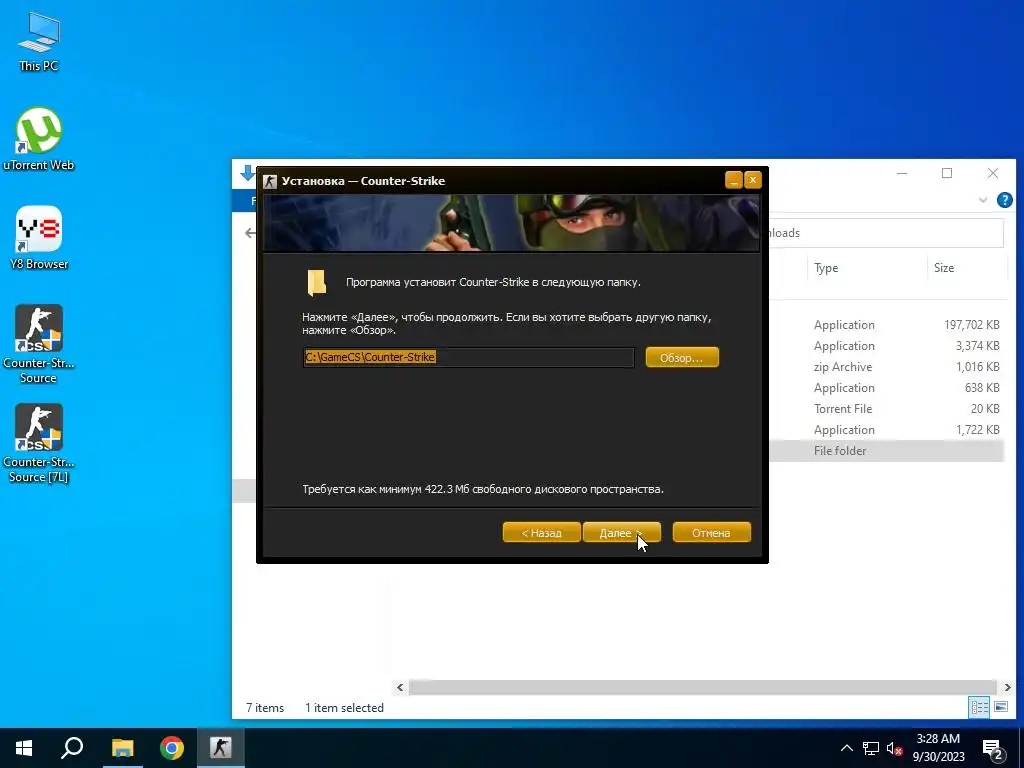Select the Counter-Strike Source desktop shortcut
1024x768 pixels.
pyautogui.click(x=39, y=344)
